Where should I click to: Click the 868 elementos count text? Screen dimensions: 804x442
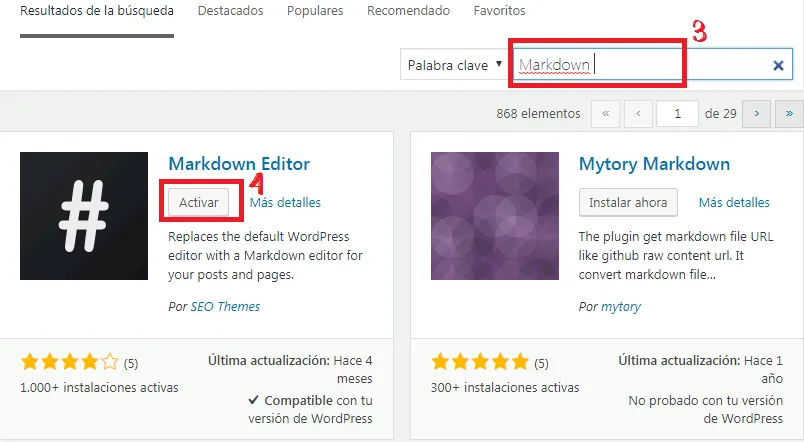538,113
